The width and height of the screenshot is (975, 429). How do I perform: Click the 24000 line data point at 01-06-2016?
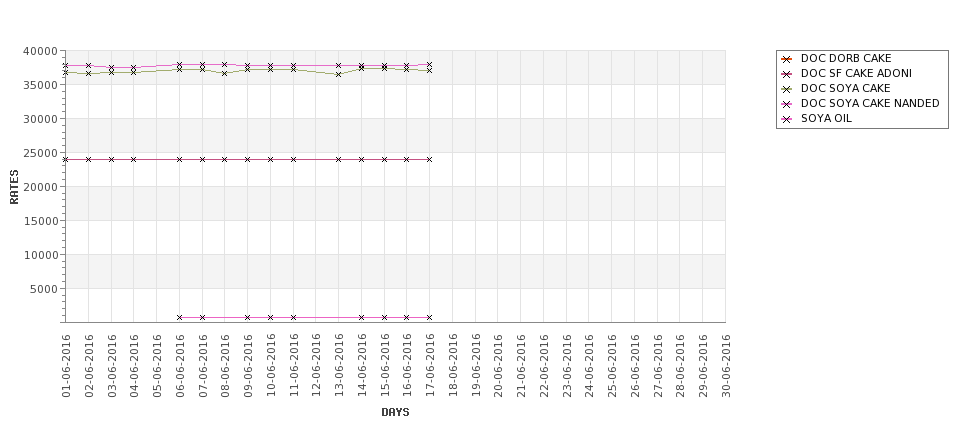click(65, 159)
